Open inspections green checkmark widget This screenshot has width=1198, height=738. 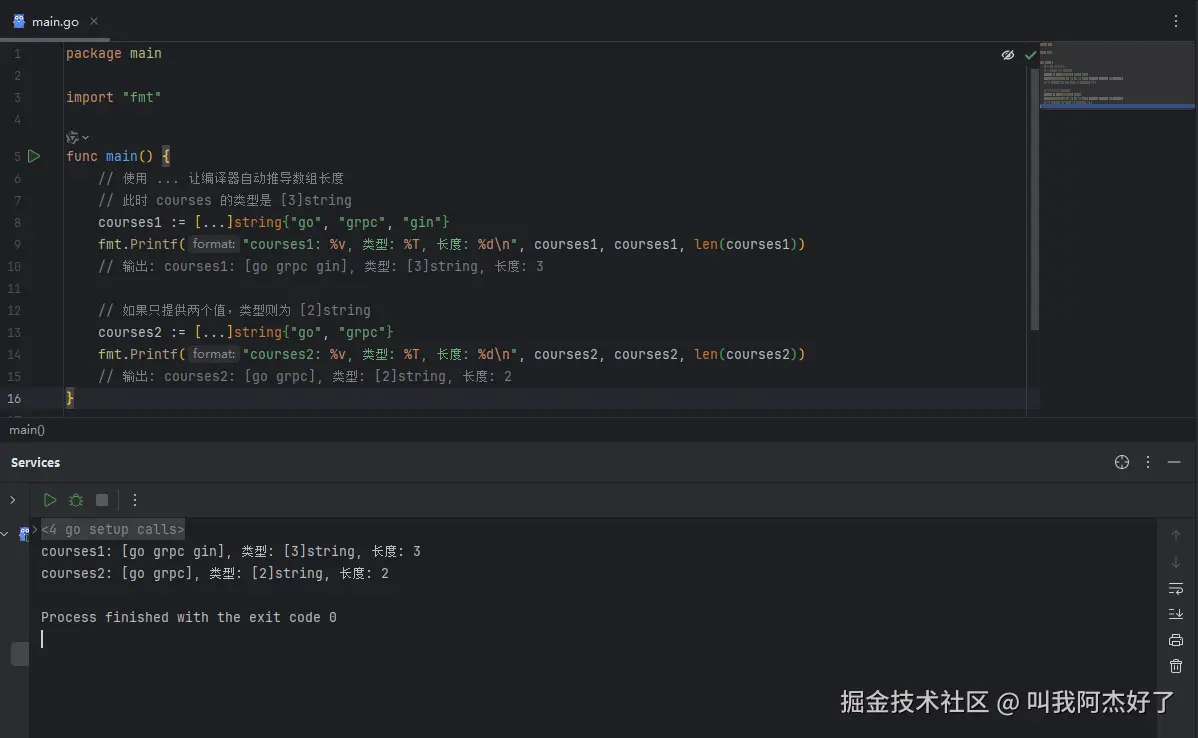tap(1030, 55)
